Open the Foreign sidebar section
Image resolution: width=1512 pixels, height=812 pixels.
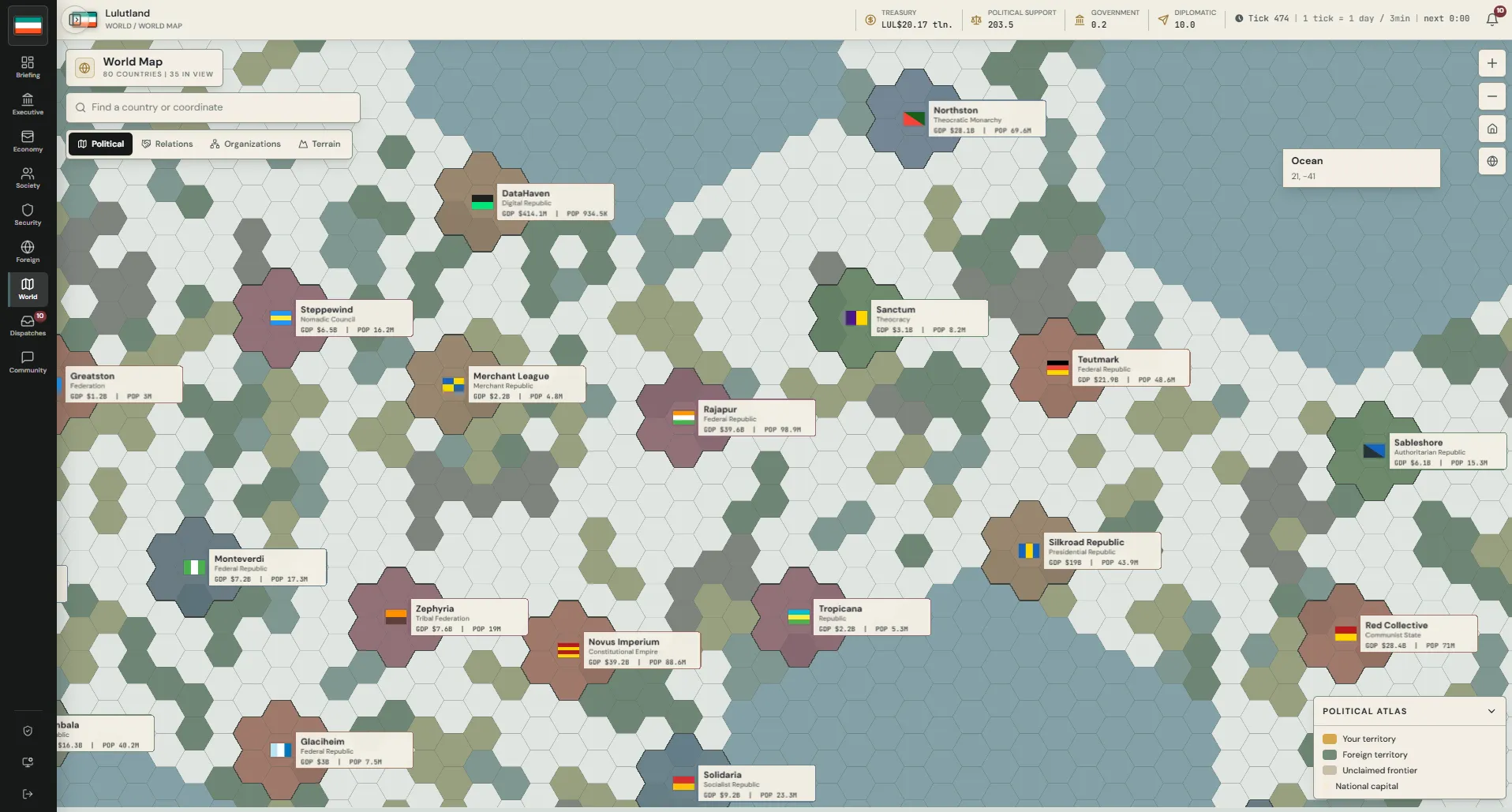click(28, 252)
